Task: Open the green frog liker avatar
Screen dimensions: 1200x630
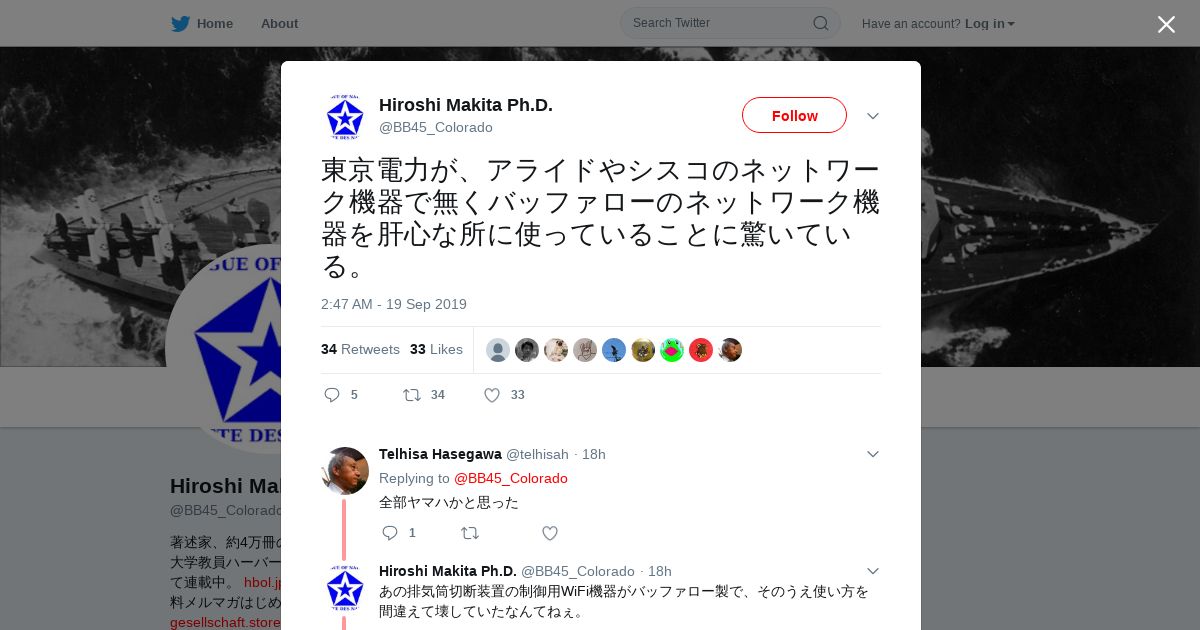Action: pyautogui.click(x=672, y=350)
